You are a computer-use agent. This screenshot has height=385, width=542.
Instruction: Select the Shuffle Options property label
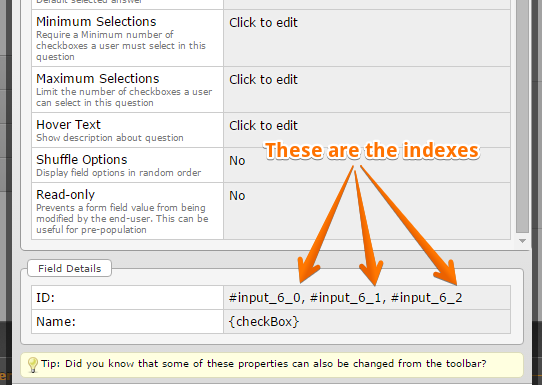[x=82, y=160]
